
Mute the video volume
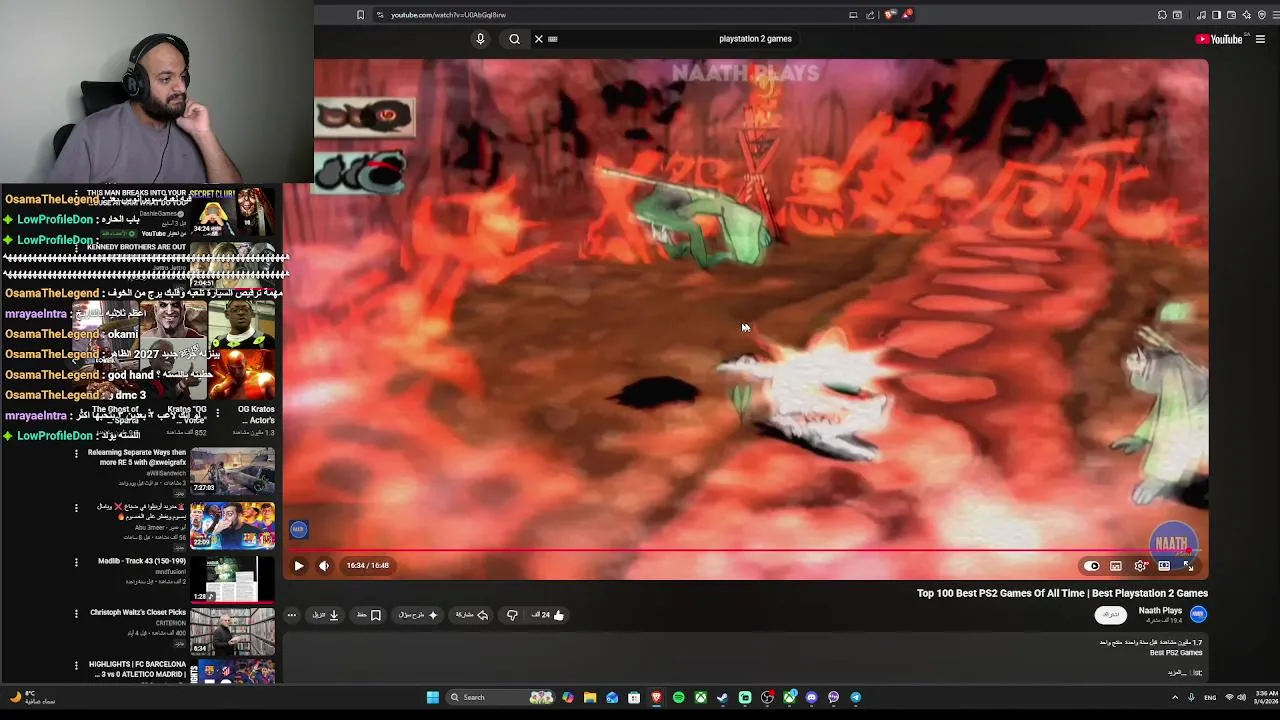(324, 566)
